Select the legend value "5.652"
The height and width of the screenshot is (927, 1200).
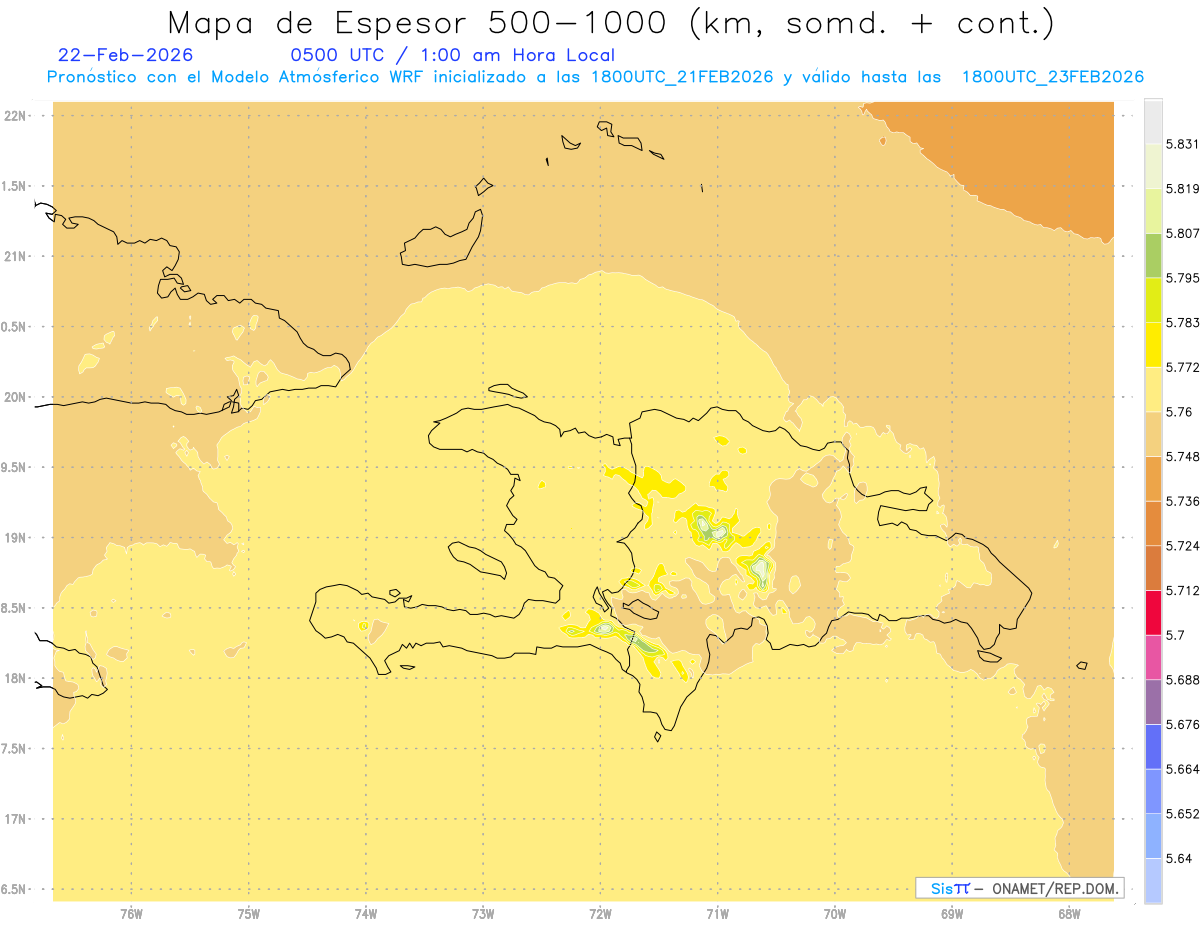click(1183, 814)
